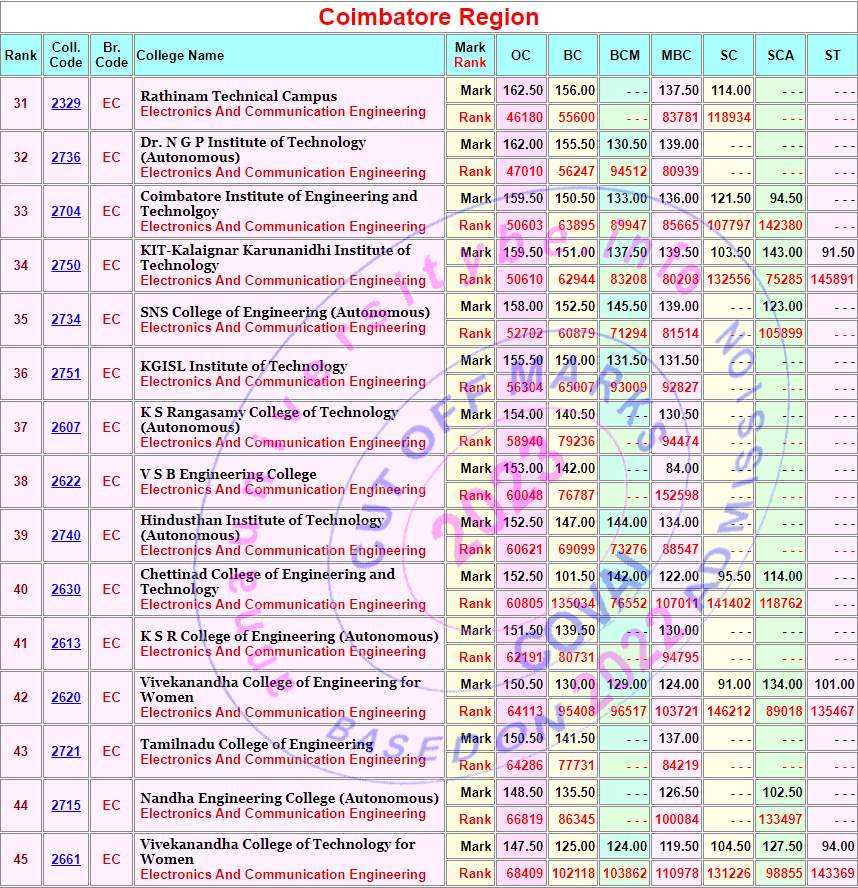Click the OC column header
This screenshot has width=858, height=888.
point(520,56)
